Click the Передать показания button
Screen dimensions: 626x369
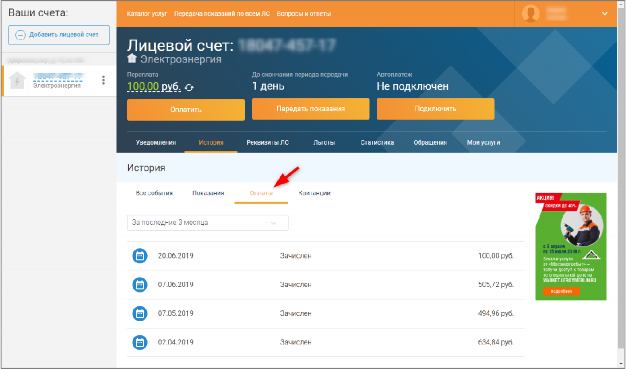point(311,109)
